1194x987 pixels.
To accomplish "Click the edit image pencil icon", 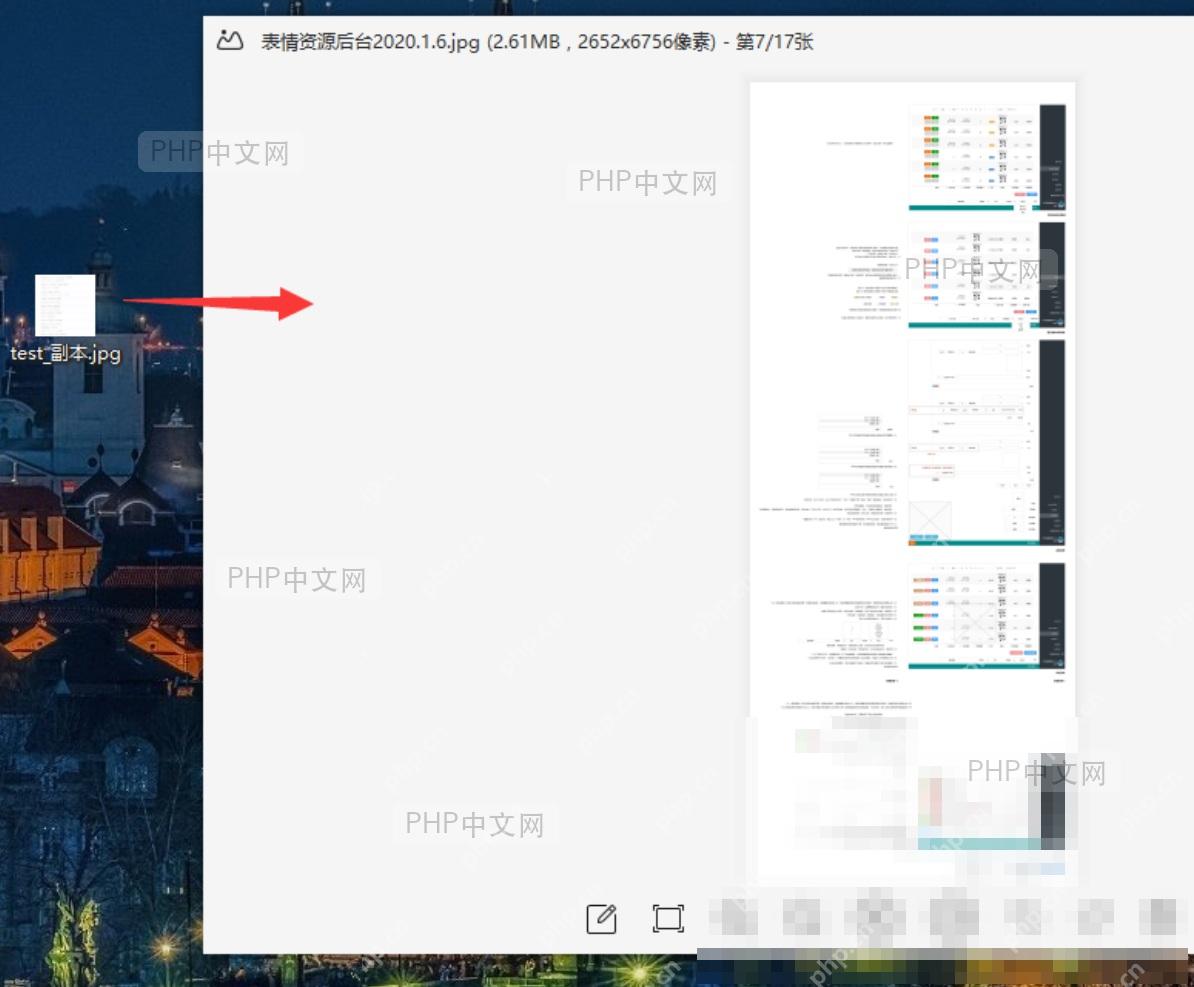I will coord(601,918).
